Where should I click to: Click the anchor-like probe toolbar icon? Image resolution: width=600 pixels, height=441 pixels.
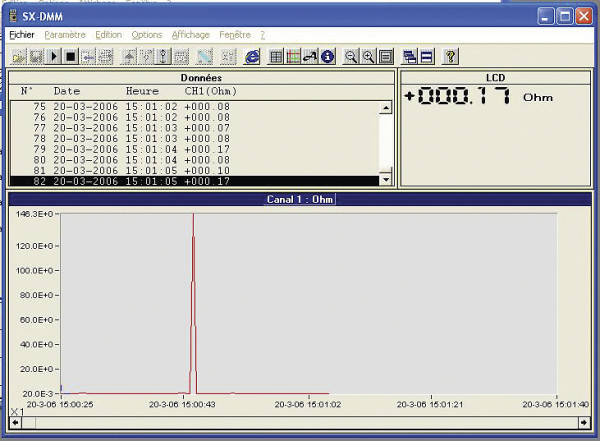[x=163, y=57]
